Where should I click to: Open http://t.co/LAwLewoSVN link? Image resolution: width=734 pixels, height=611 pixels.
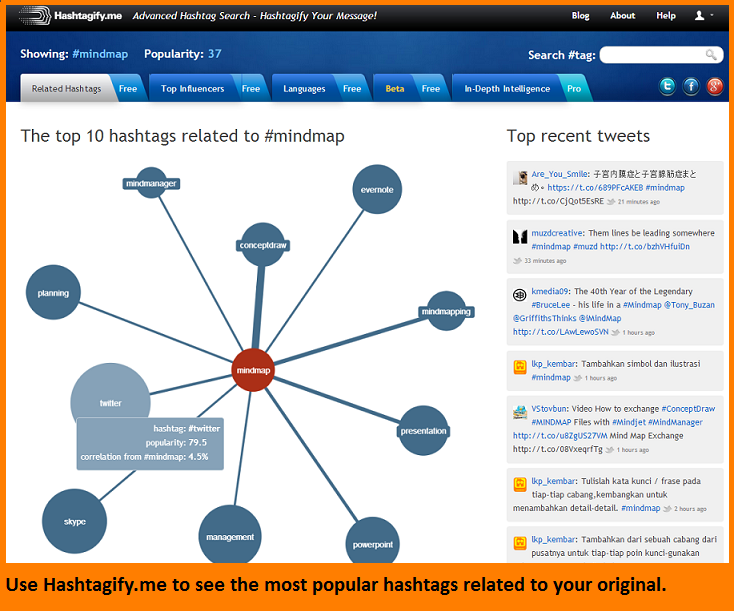pos(560,332)
